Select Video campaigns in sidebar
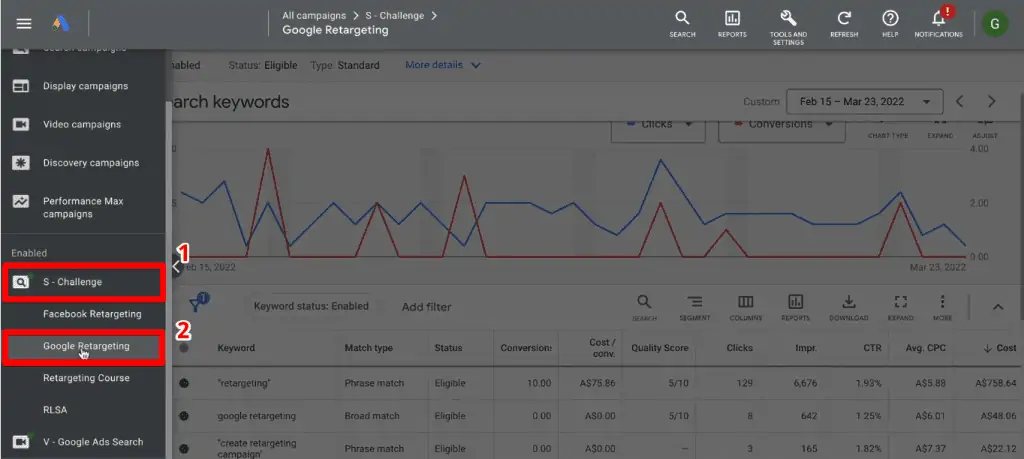Viewport: 1024px width, 459px height. (83, 125)
